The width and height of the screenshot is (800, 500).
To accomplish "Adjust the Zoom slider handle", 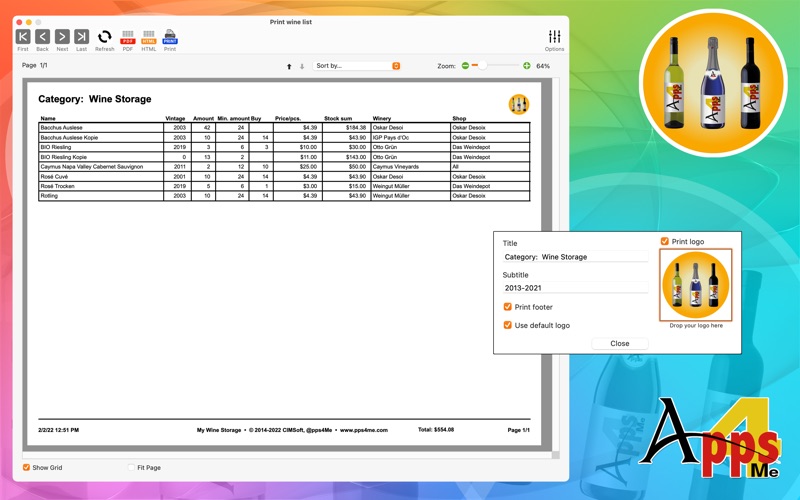I will point(482,65).
